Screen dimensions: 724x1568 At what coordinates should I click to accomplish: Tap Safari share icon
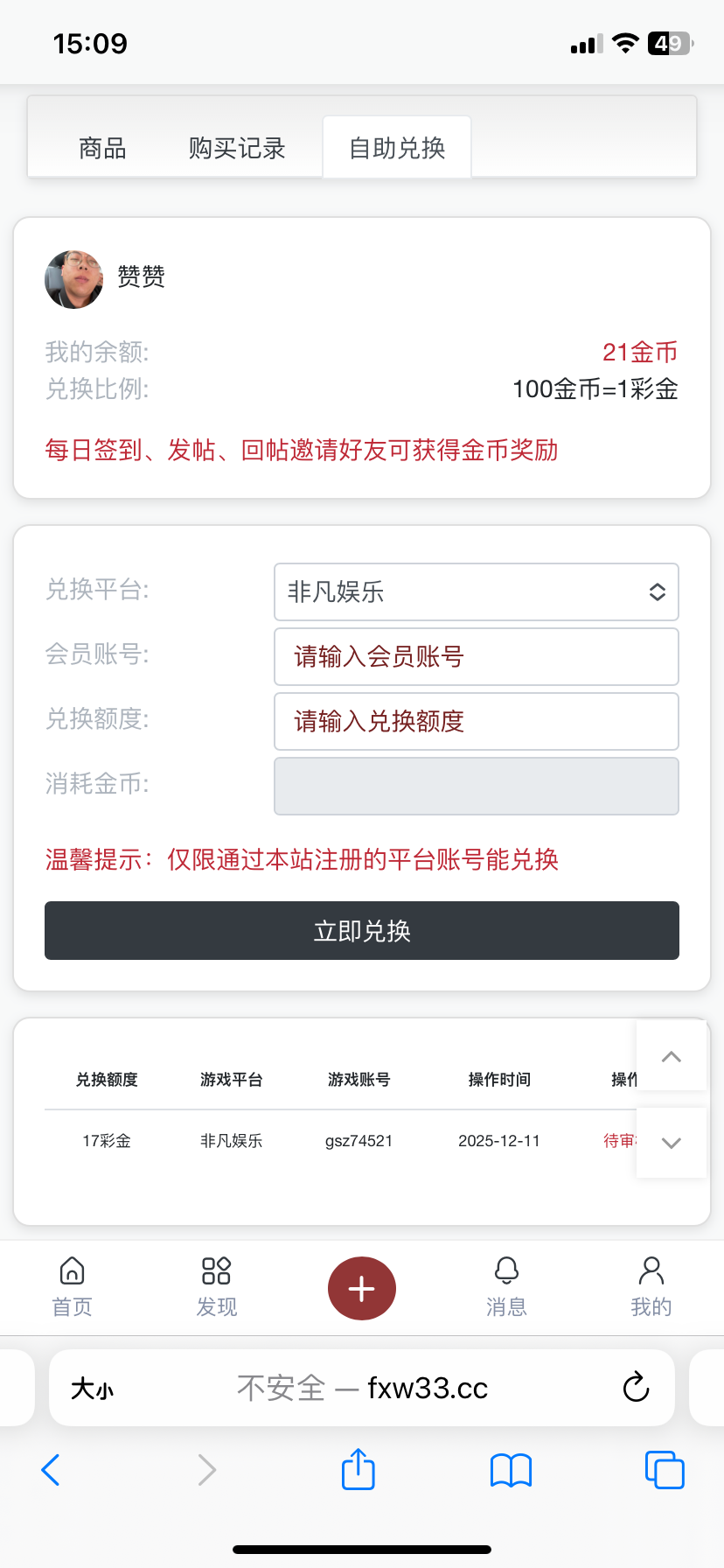point(359,1469)
